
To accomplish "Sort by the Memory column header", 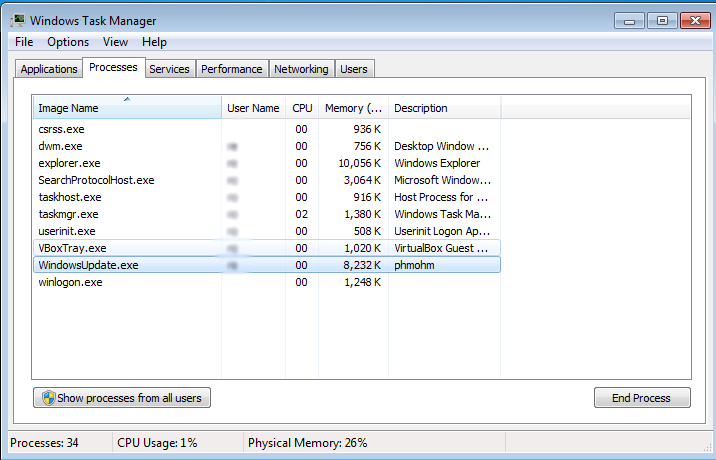I will click(353, 108).
